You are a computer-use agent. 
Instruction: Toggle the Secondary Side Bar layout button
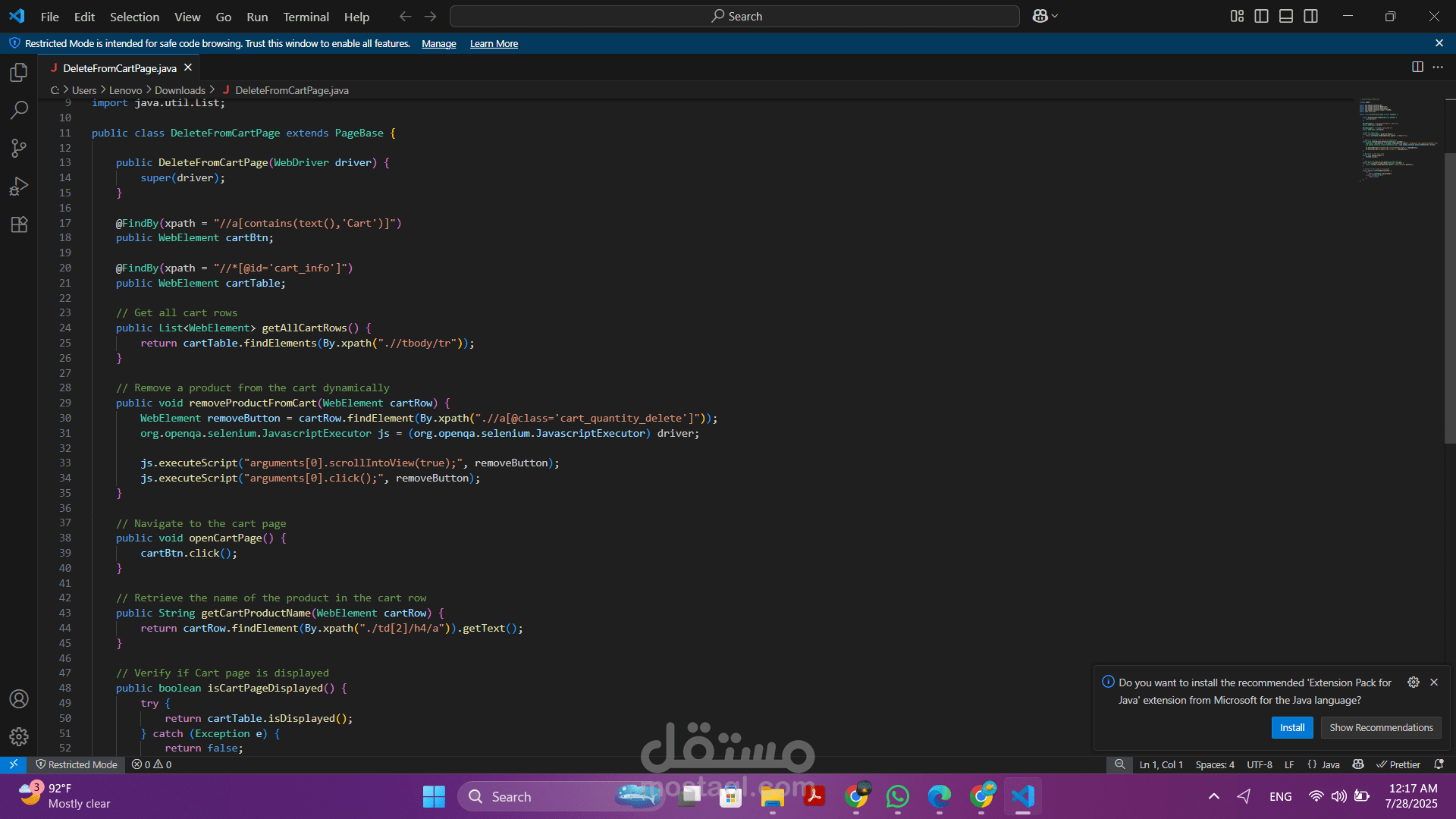(x=1310, y=16)
